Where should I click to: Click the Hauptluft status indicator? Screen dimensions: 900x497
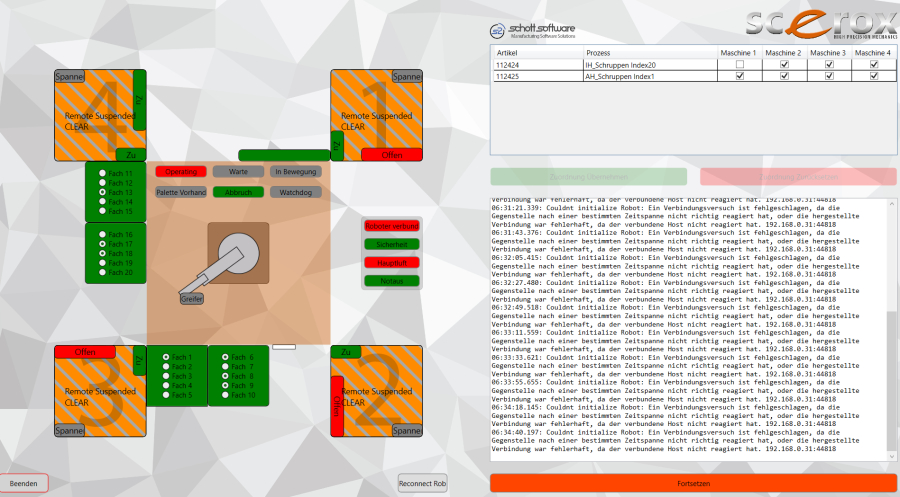coord(391,262)
